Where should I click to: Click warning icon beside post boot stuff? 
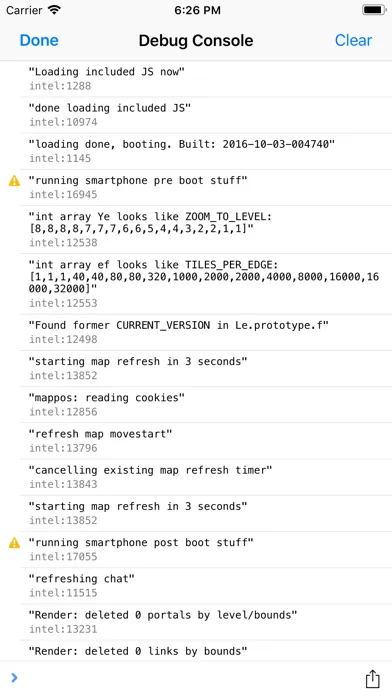point(15,543)
